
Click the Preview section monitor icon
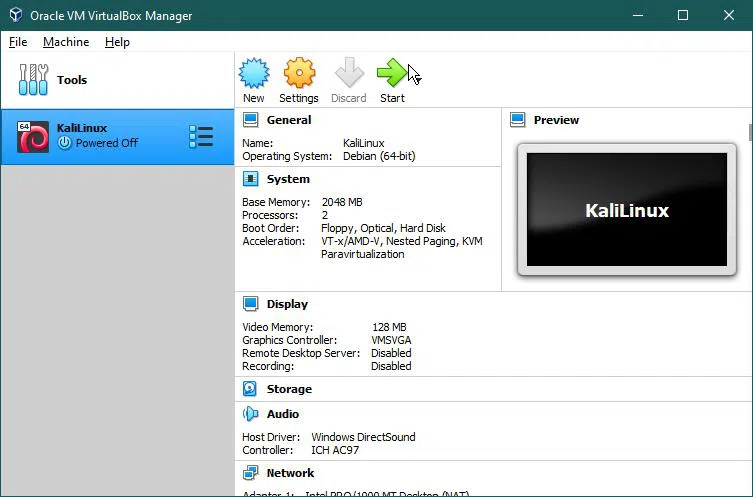click(518, 120)
